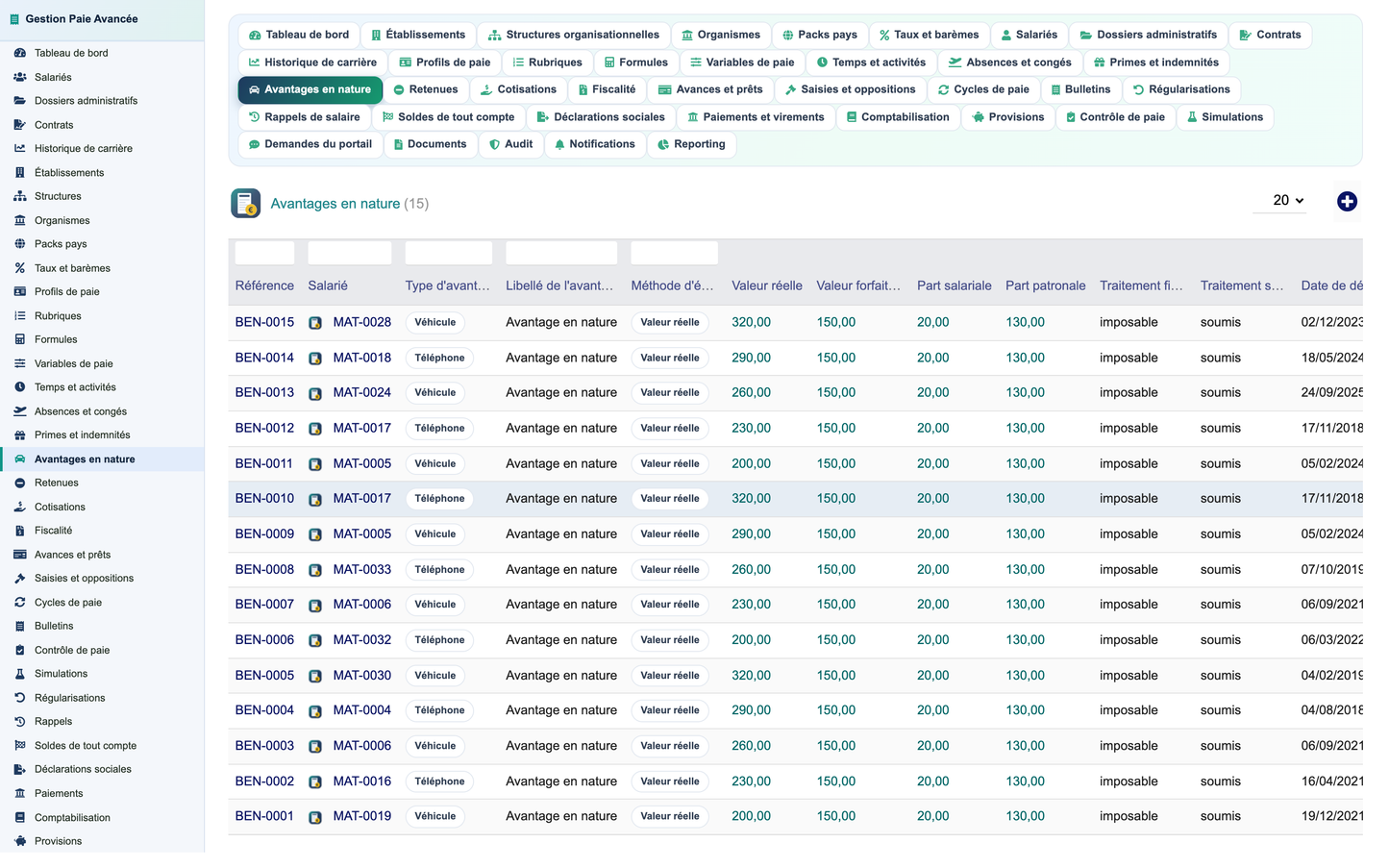The height and width of the screenshot is (868, 1389).
Task: Click Taux et barèmes percent icon in sidebar
Action: (x=20, y=268)
